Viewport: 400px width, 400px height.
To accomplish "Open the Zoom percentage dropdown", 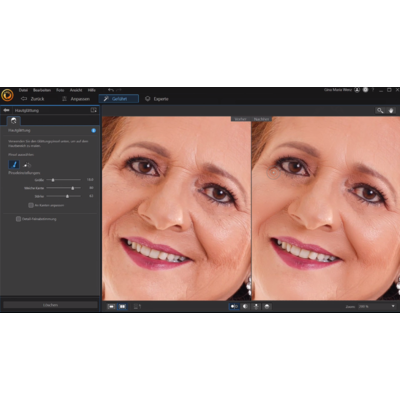I will point(377,306).
